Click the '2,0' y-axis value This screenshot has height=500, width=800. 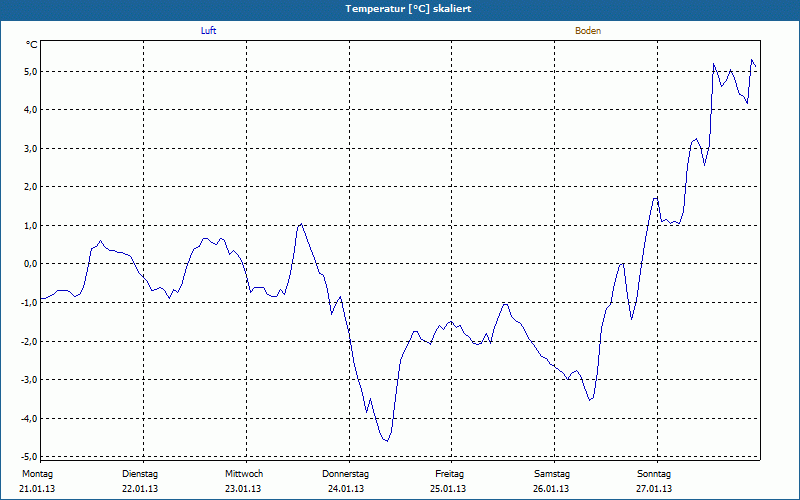coord(31,187)
